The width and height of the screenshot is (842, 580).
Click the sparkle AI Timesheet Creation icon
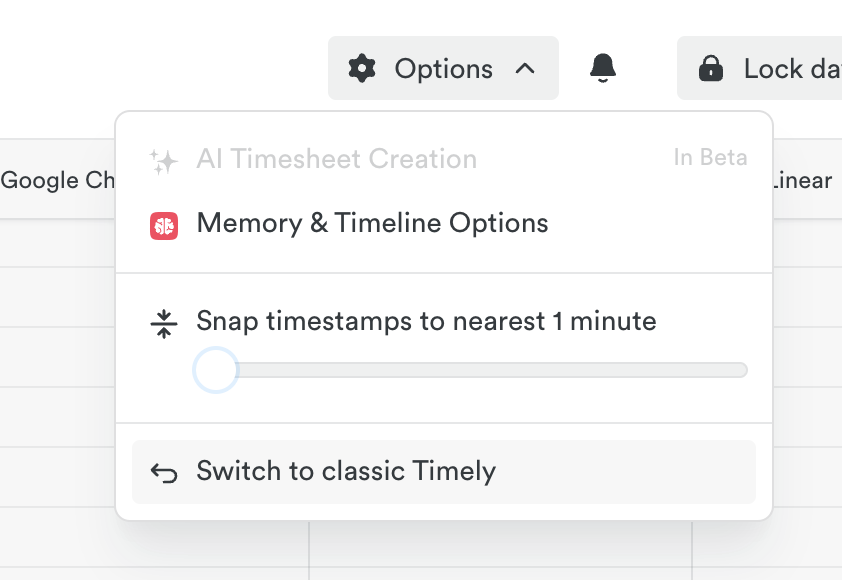163,157
